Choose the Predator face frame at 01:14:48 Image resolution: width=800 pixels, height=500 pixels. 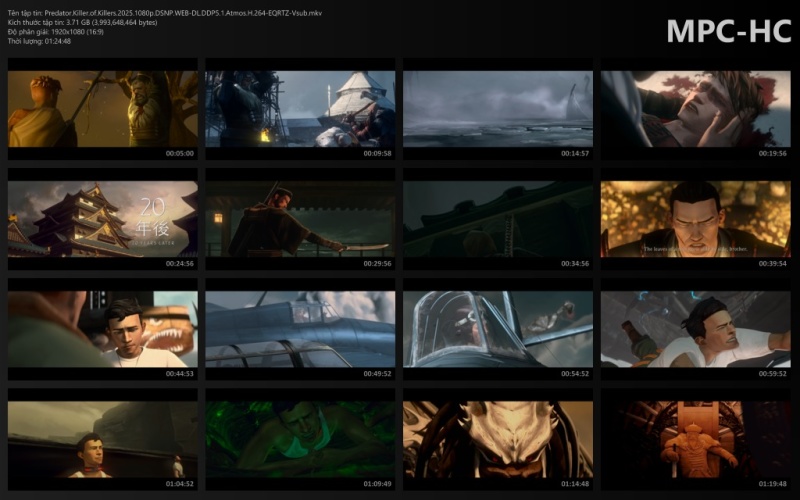point(498,439)
